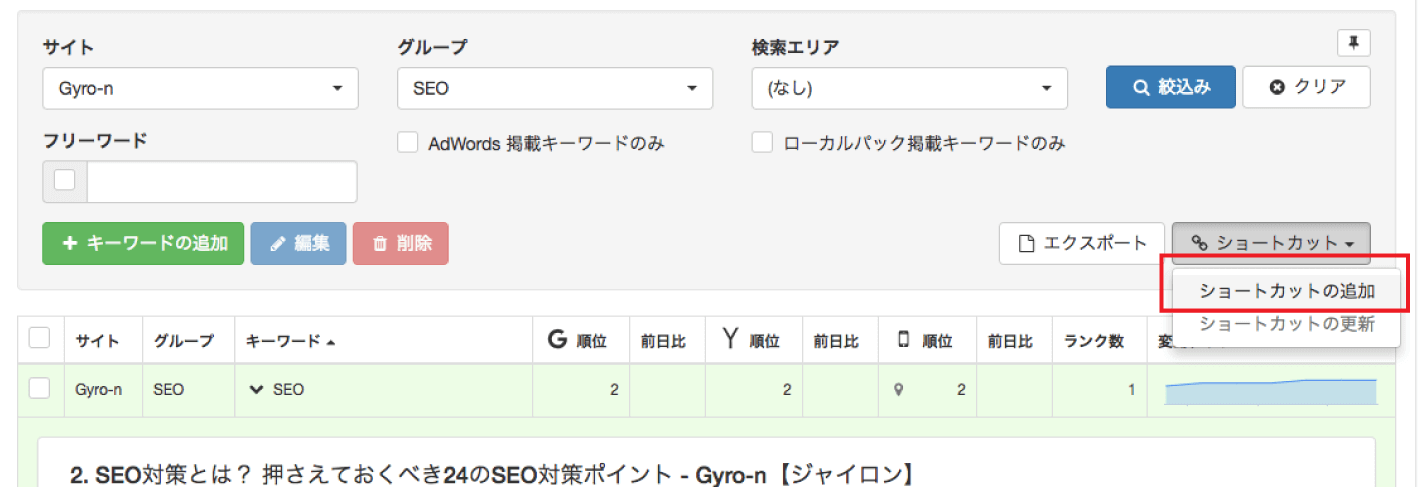Click the ranking trend sparkline chart
This screenshot has width=1419, height=487.
[1270, 390]
